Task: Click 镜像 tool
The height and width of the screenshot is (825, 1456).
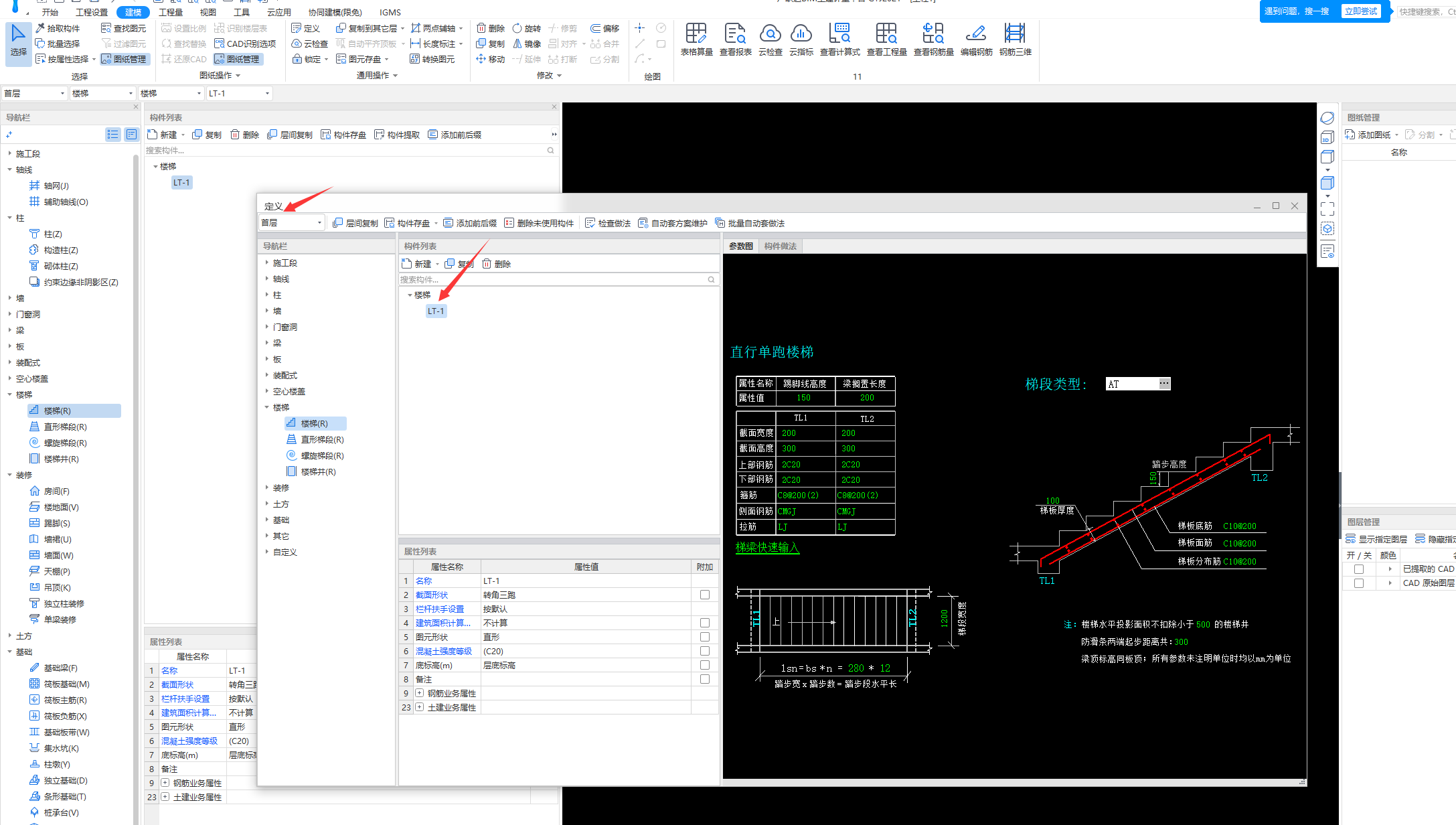Action: click(527, 44)
